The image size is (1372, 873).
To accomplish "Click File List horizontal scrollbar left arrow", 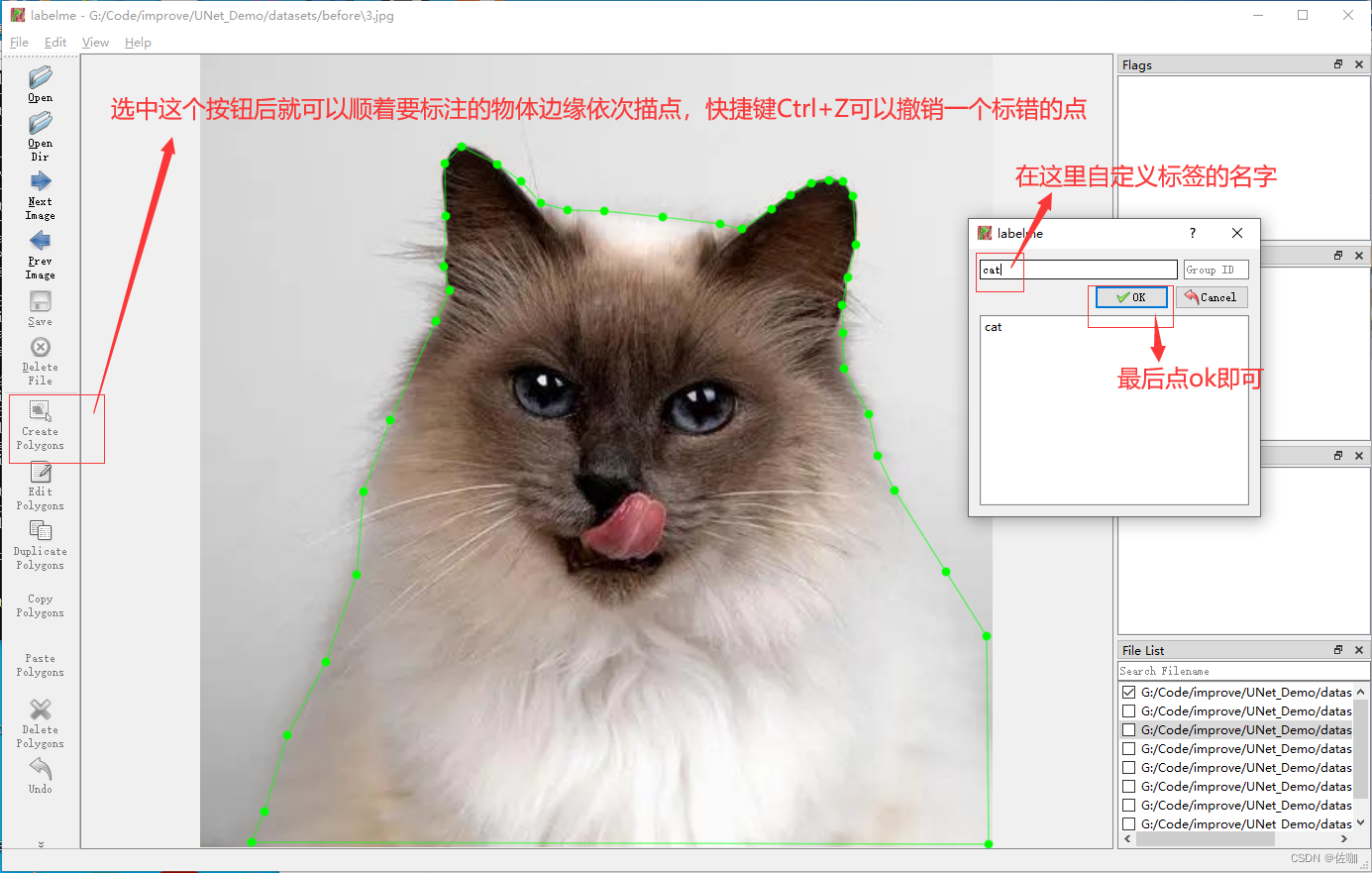I will pos(1127,838).
